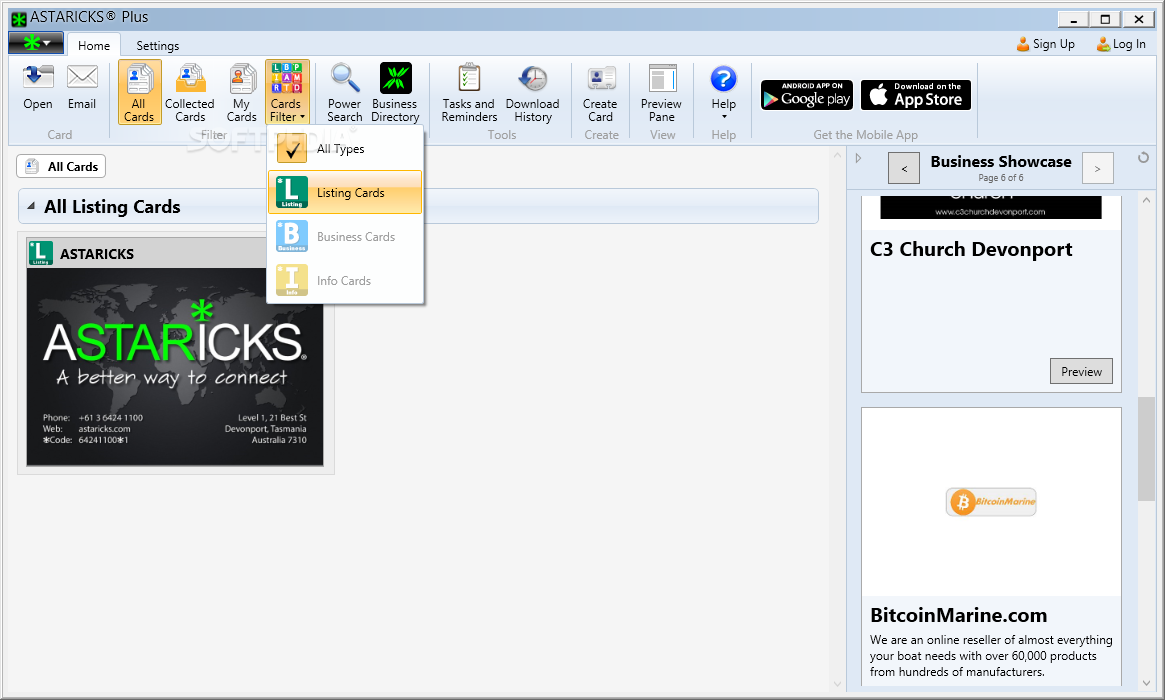This screenshot has width=1165, height=700.
Task: Open Tasks and Reminders
Action: coord(469,92)
